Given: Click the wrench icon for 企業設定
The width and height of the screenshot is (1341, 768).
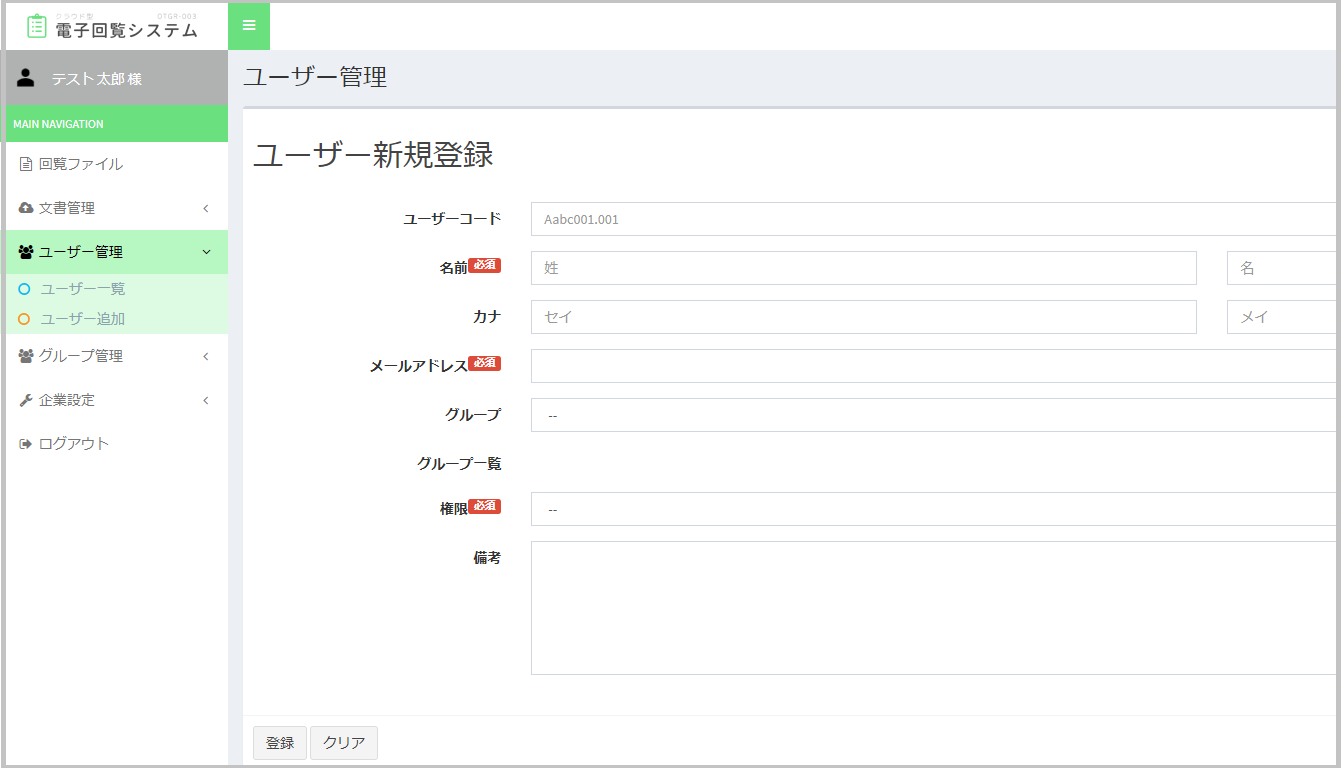Looking at the screenshot, I should click(26, 400).
